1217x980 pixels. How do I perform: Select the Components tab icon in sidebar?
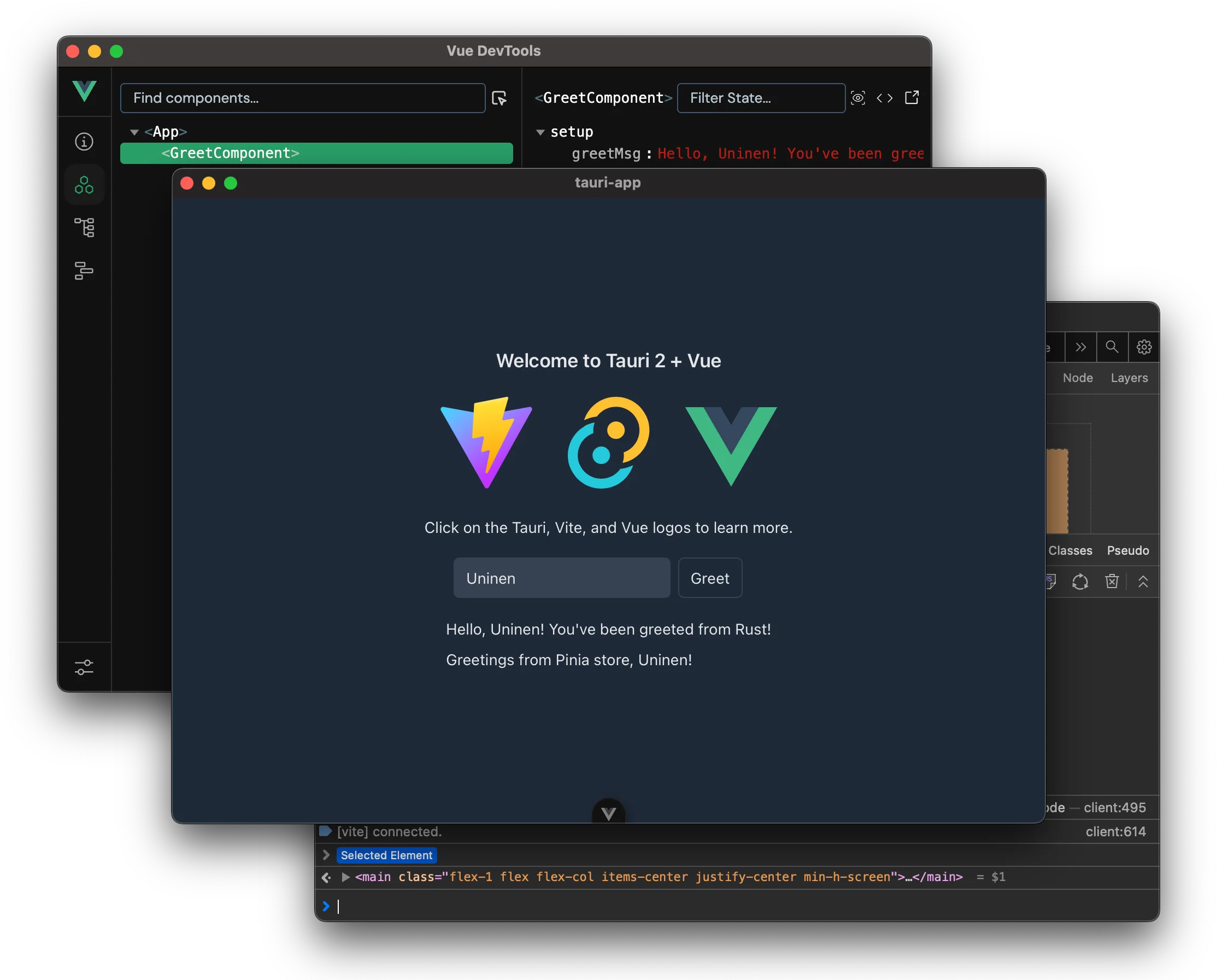84,185
